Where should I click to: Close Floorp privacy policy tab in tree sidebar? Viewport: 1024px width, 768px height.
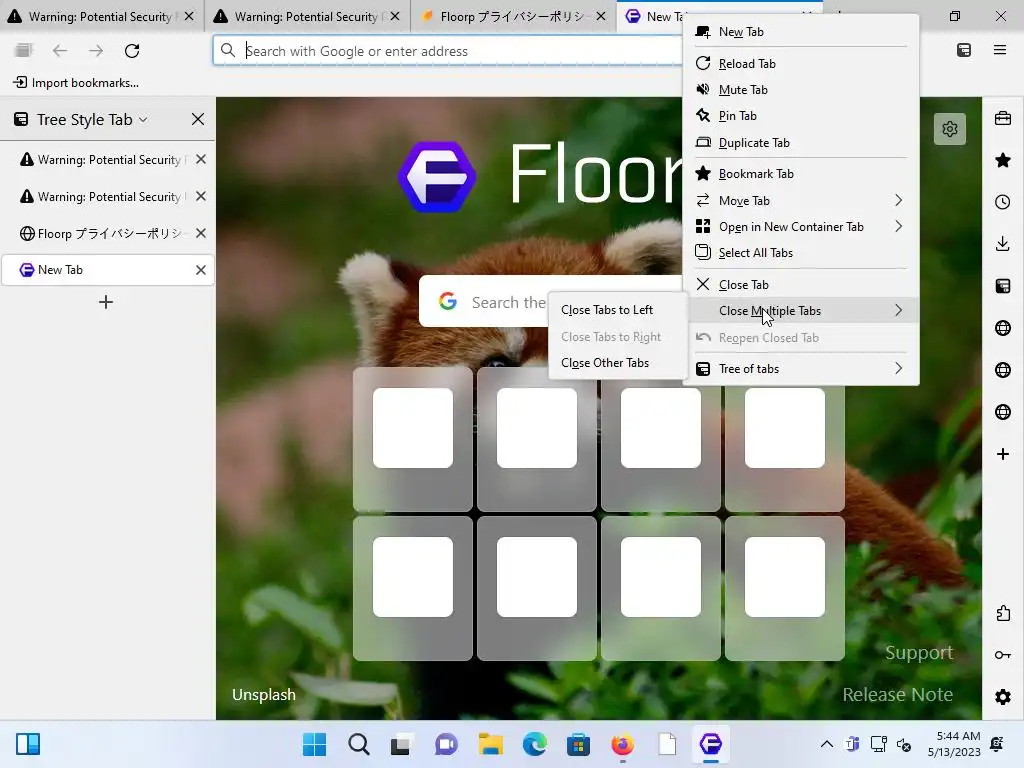point(201,233)
